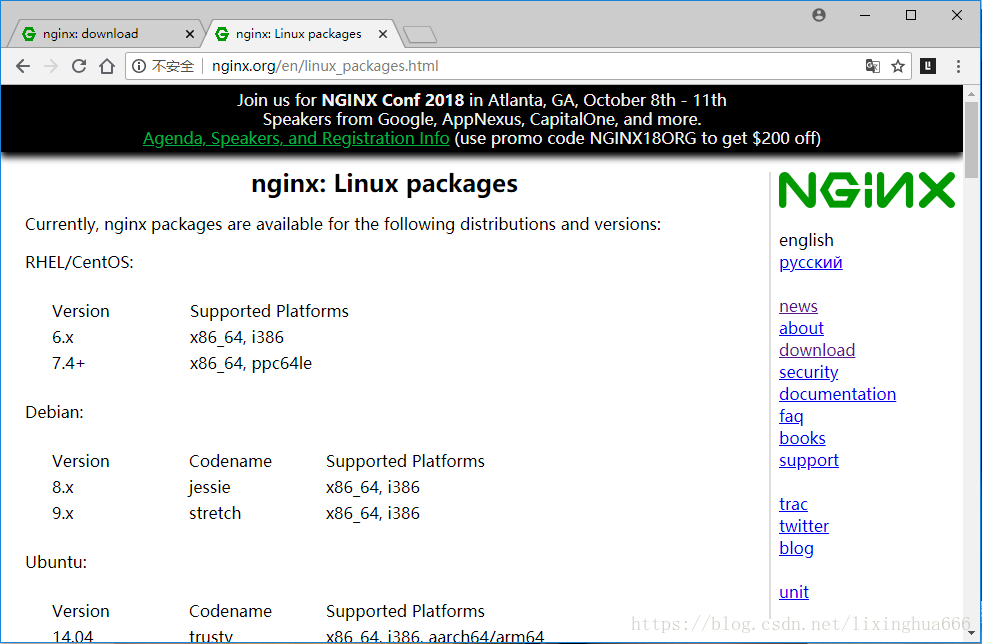The image size is (982, 644).
Task: Maximize the Chrome window
Action: [x=911, y=15]
